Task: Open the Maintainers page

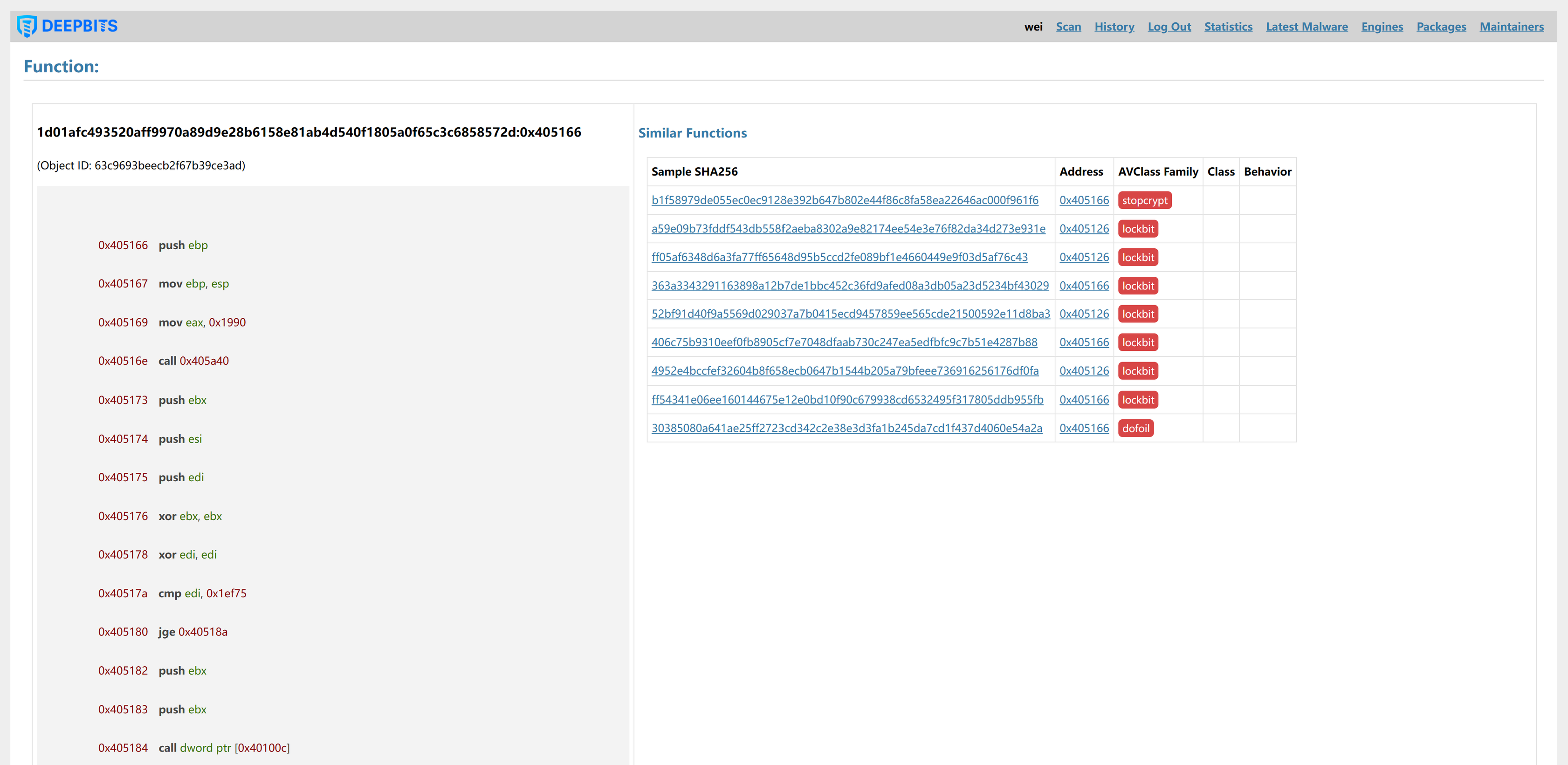Action: pyautogui.click(x=1512, y=27)
